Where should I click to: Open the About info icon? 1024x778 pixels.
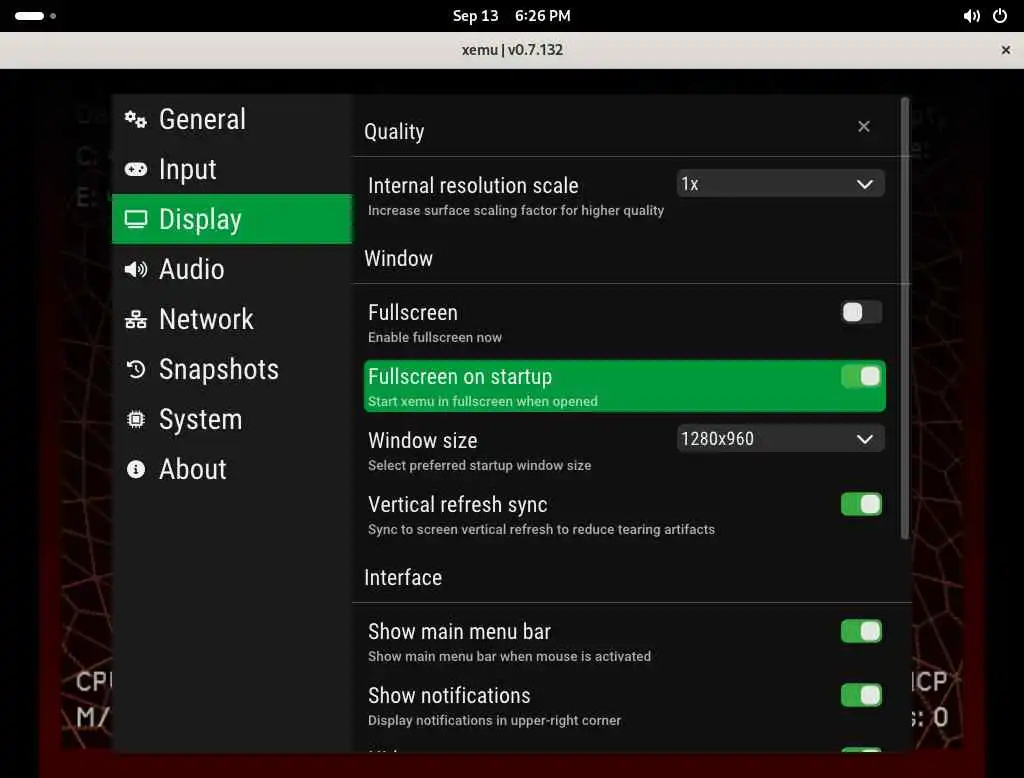(136, 469)
